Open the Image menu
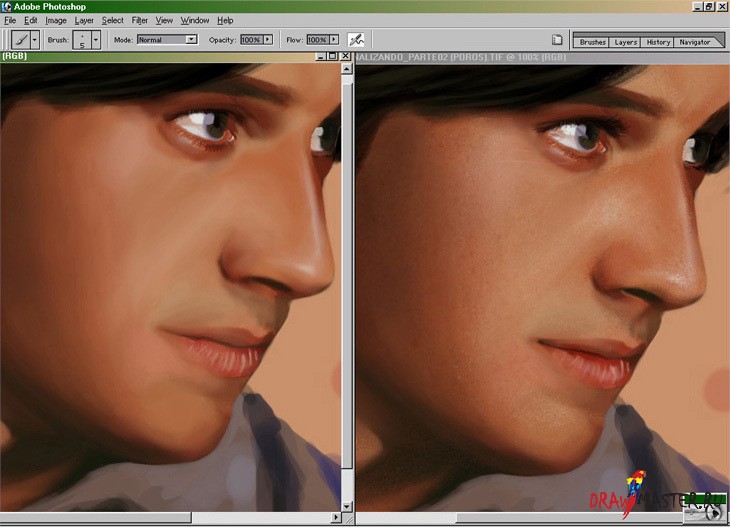The image size is (730, 527). coord(56,20)
